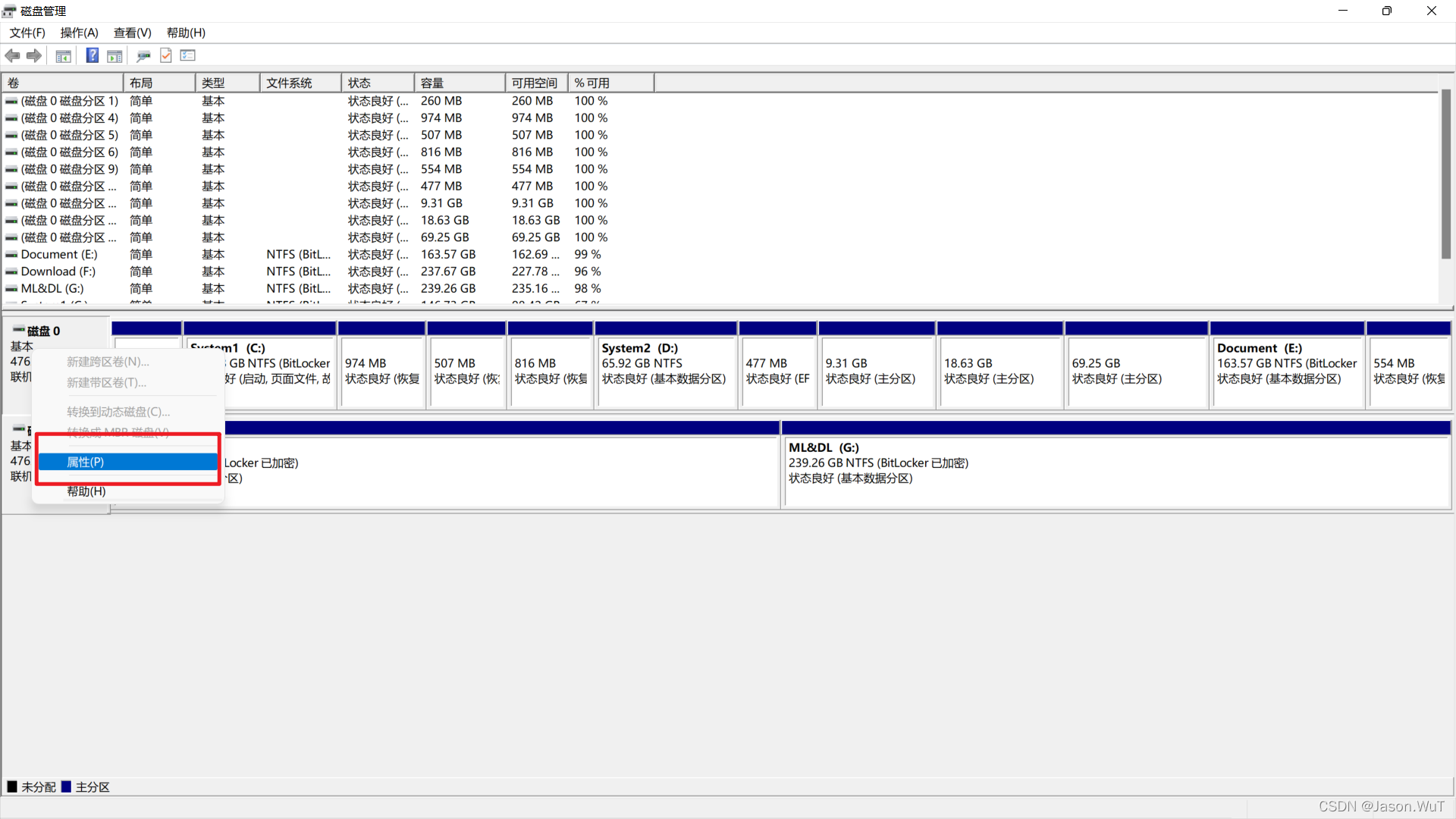This screenshot has height=819, width=1456.
Task: Select the 507 MB partition block
Action: (466, 366)
